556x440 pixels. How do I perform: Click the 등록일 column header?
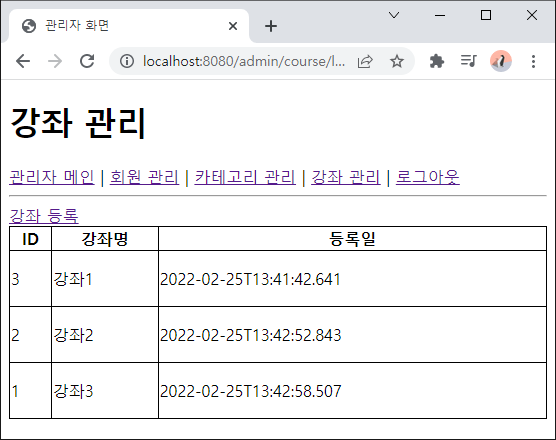tap(352, 239)
